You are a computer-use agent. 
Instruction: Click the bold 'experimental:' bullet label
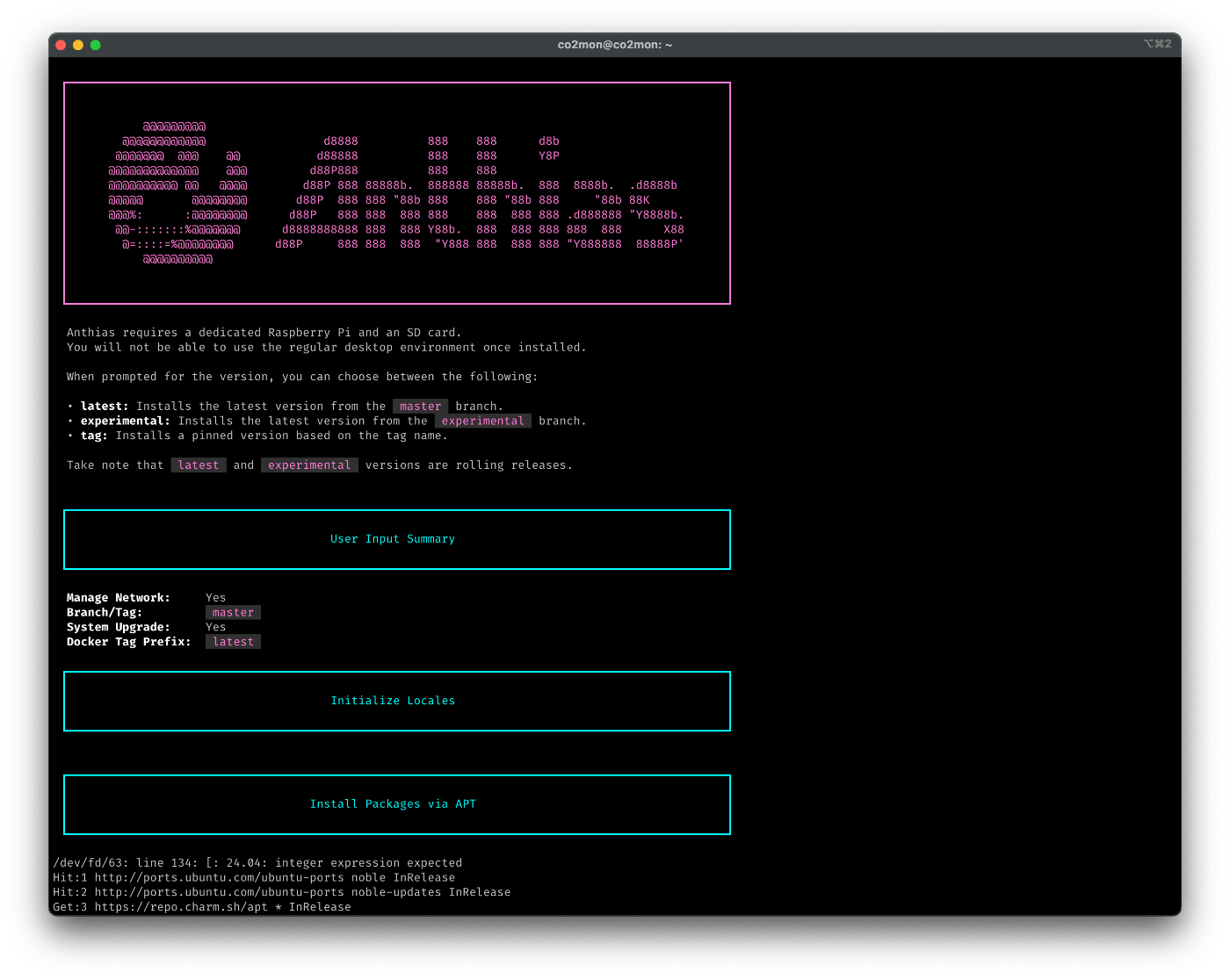click(126, 422)
